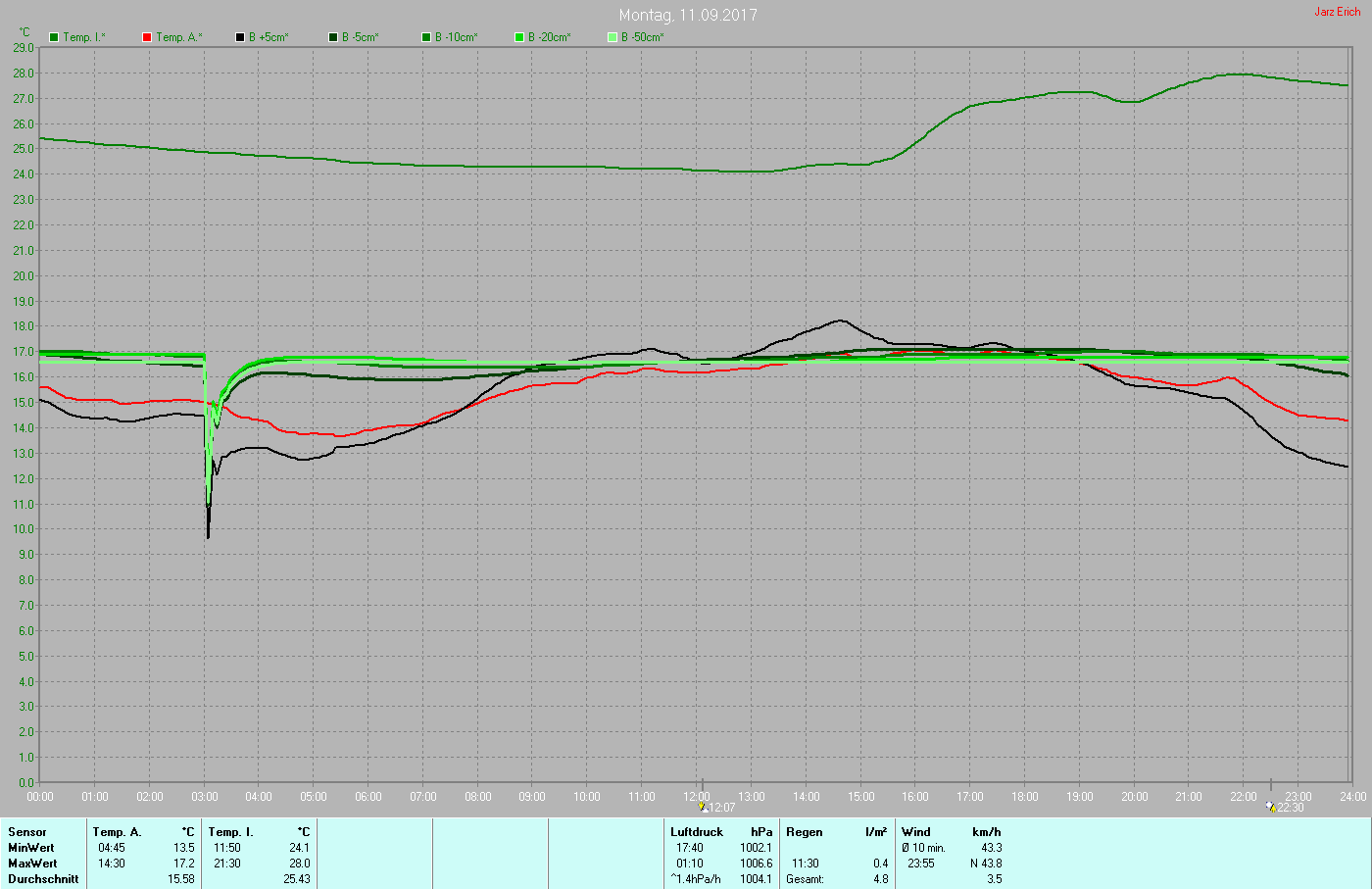Click the 'Temp. A.' column header in table
This screenshot has height=889, width=1372.
[117, 832]
